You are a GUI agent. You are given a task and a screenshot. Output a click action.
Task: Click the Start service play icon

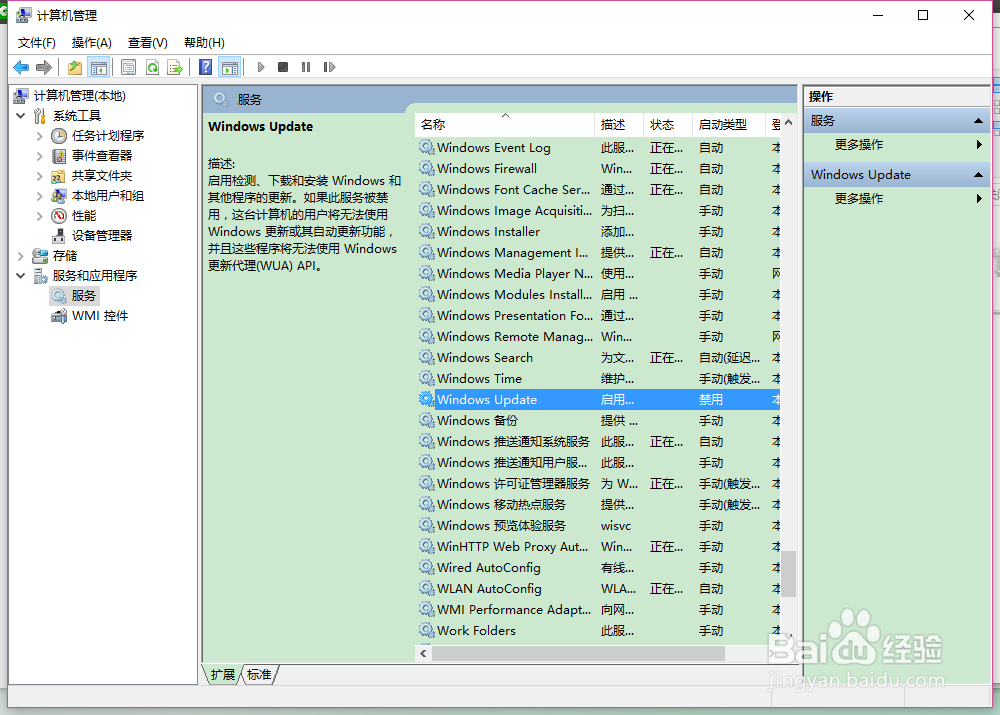(261, 67)
